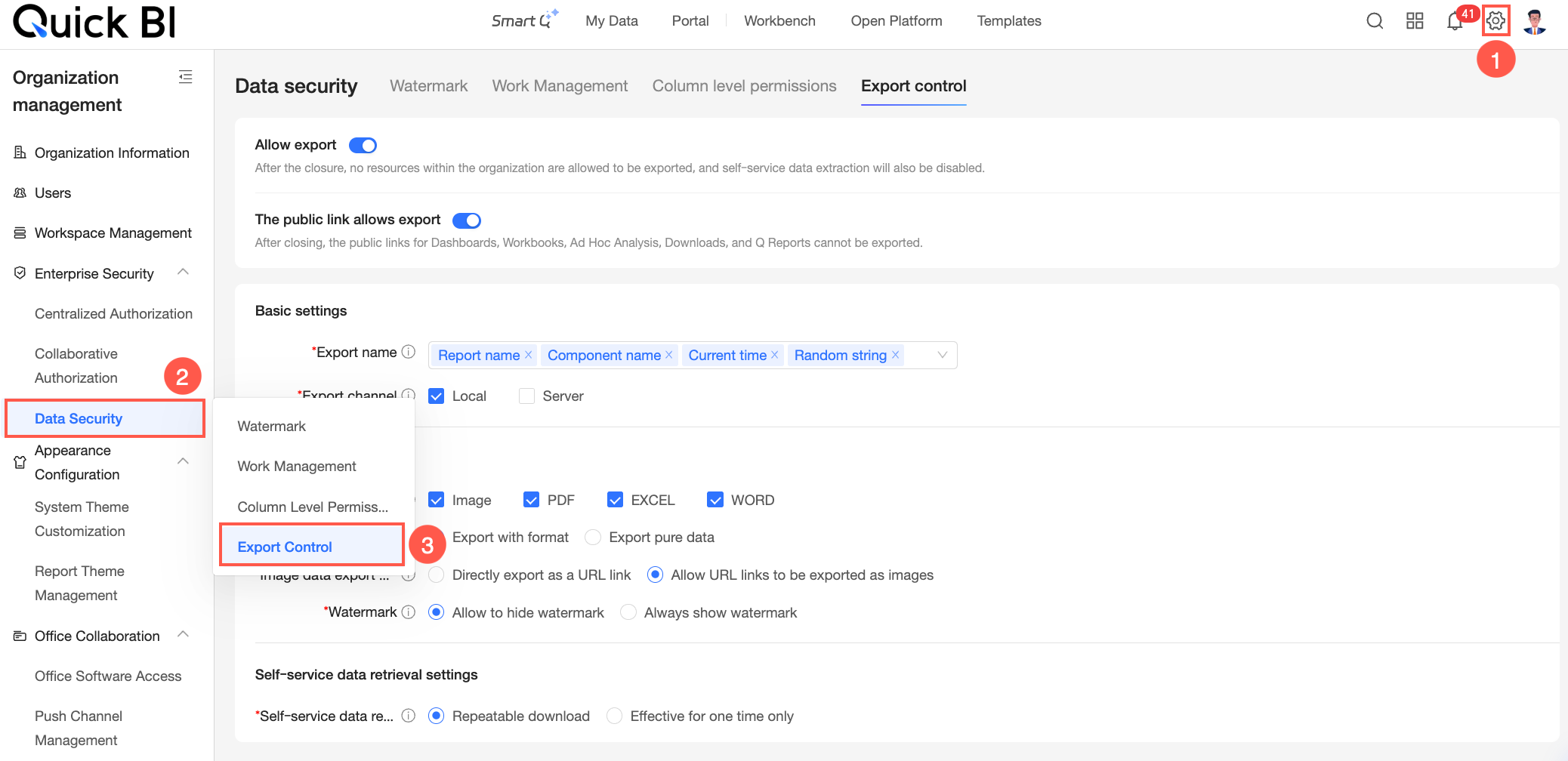Select Always show watermark
The width and height of the screenshot is (1568, 761).
tap(628, 612)
